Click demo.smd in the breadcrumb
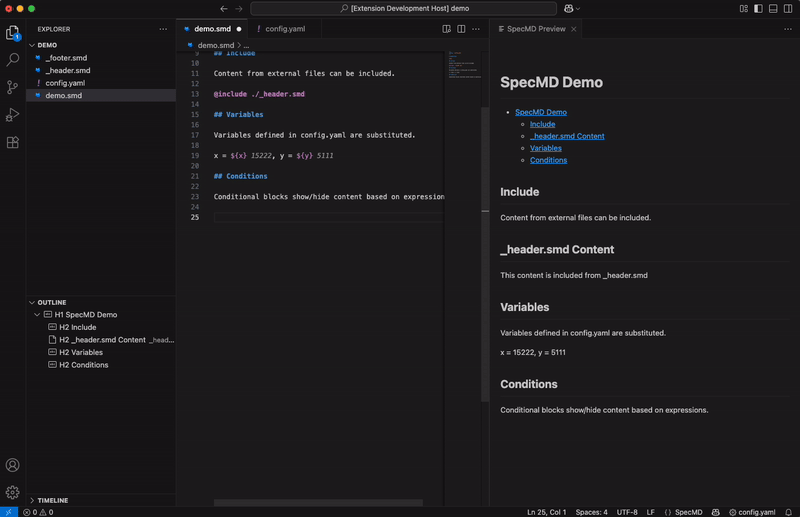The height and width of the screenshot is (517, 800). click(216, 45)
